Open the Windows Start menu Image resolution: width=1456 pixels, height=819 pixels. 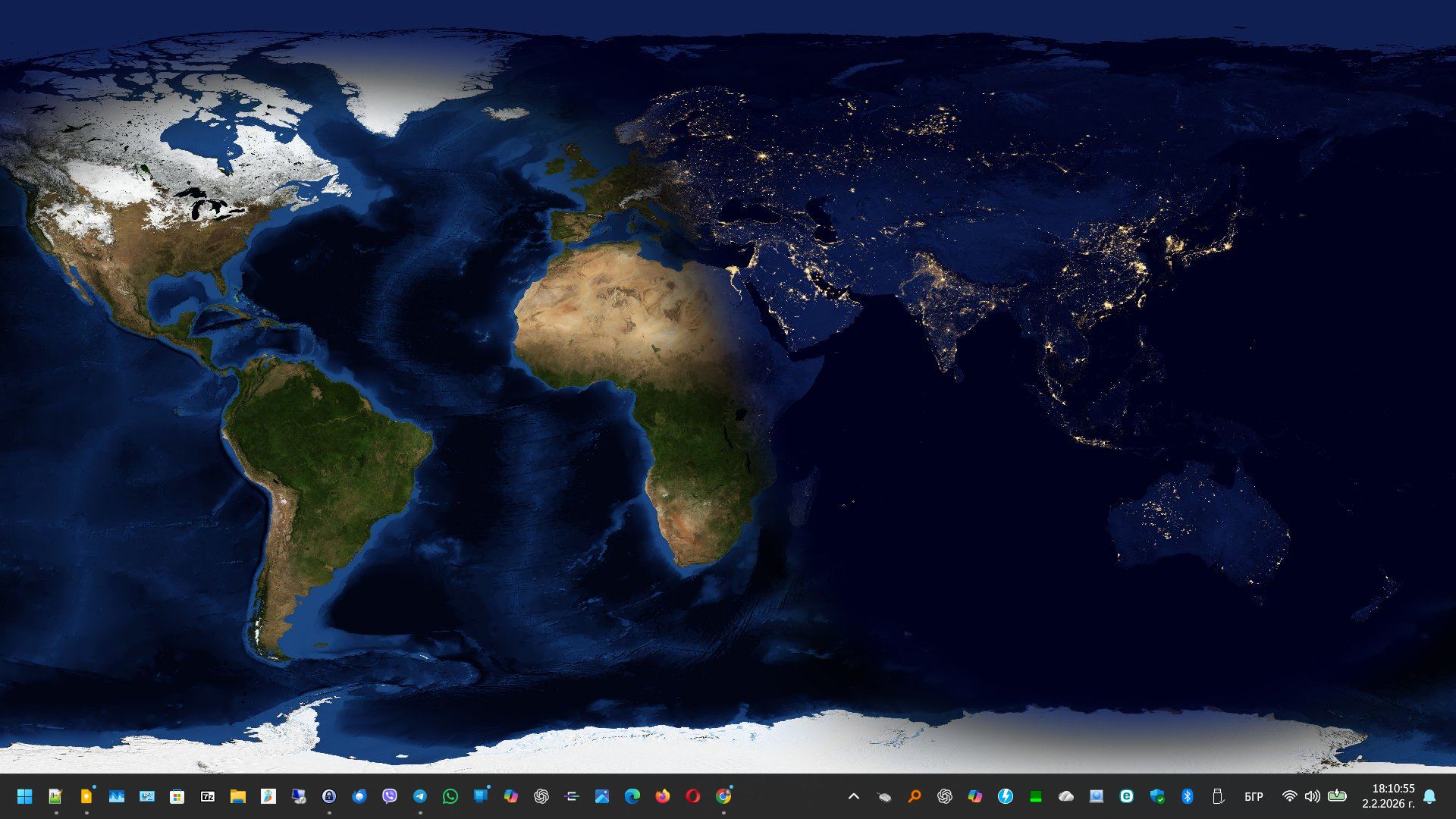[x=24, y=796]
